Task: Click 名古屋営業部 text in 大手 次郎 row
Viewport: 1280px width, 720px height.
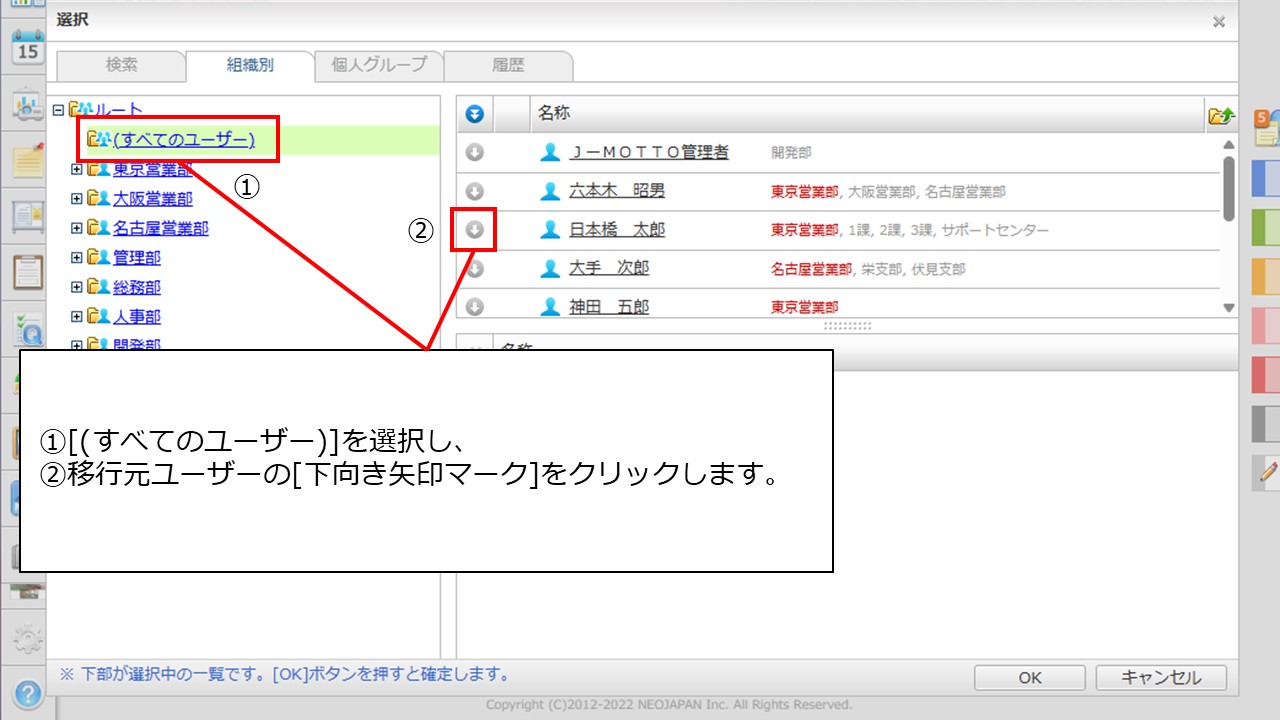Action: coord(812,269)
